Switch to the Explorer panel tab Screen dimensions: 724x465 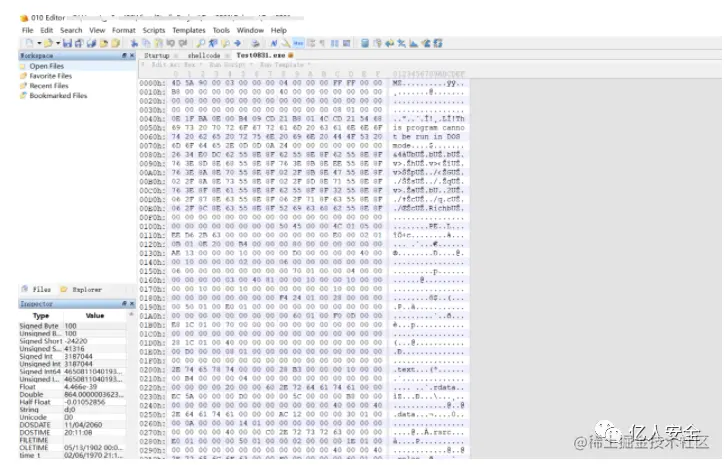[x=81, y=290]
